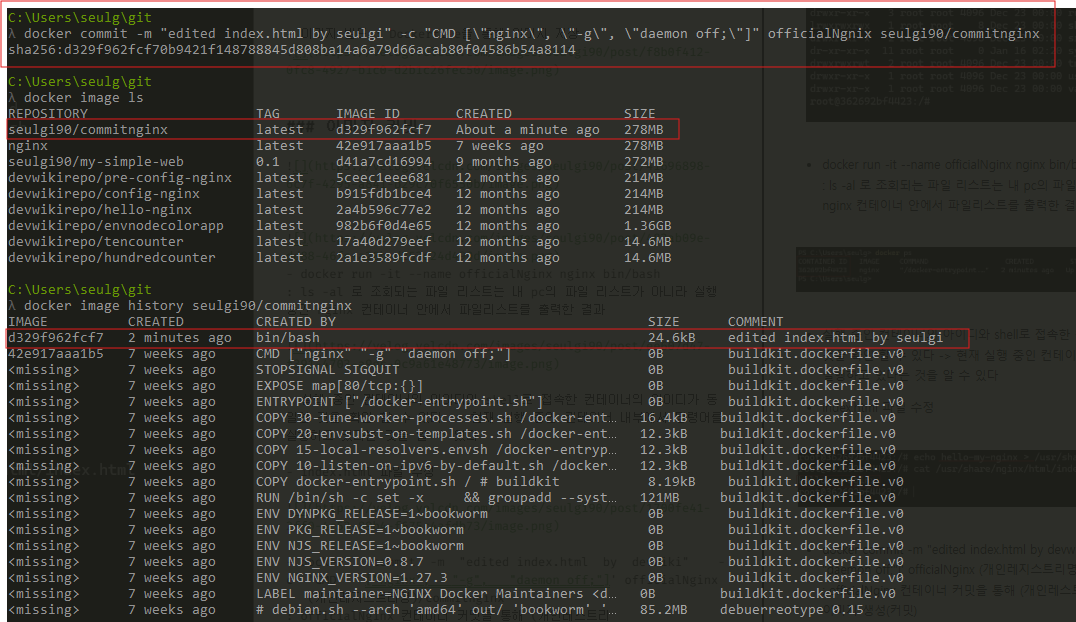Click tag value 0.1
This screenshot has width=1076, height=622.
(x=268, y=161)
